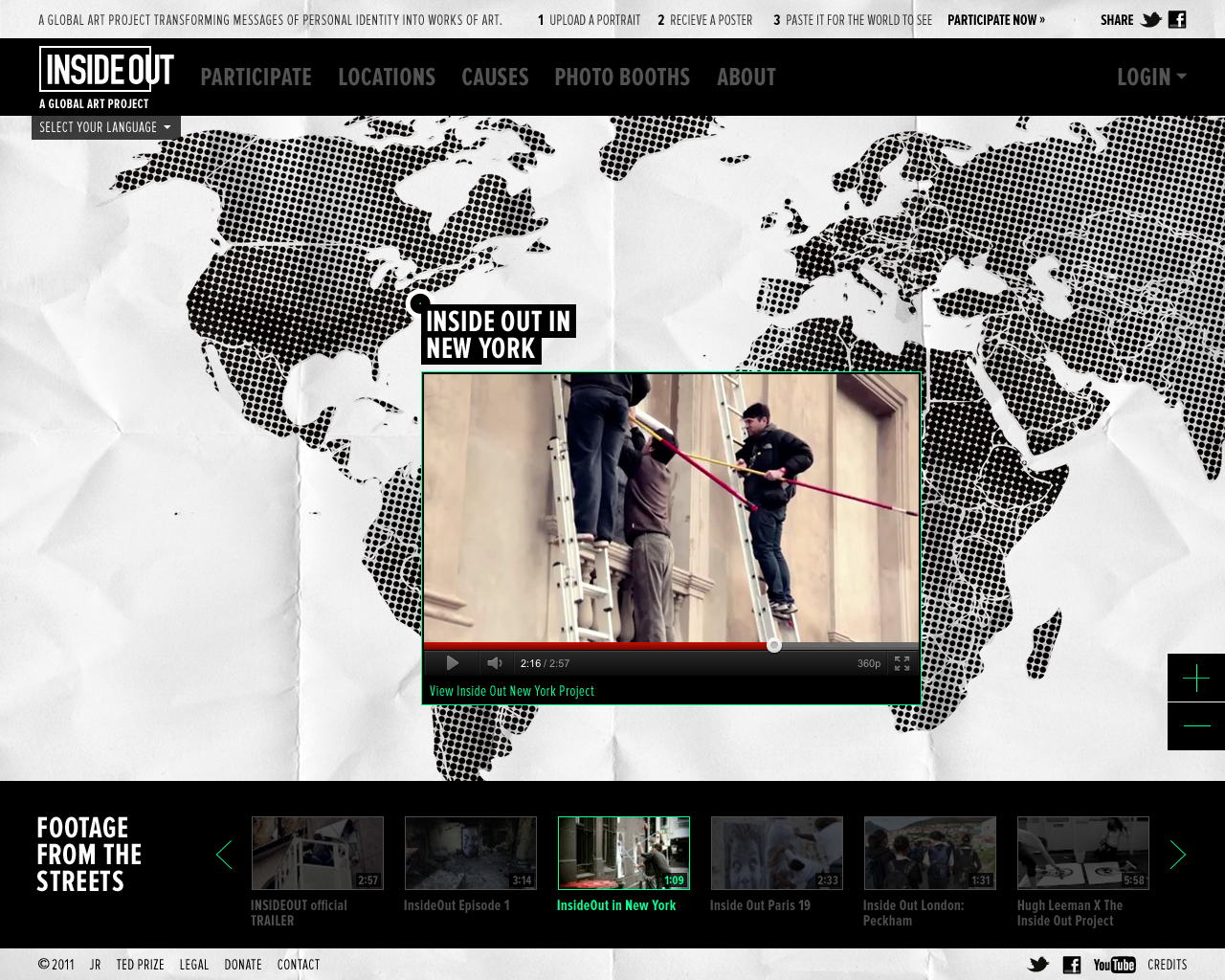
Task: Select Hugh Leeman X The Inside Out thumbnail
Action: coord(1083,853)
